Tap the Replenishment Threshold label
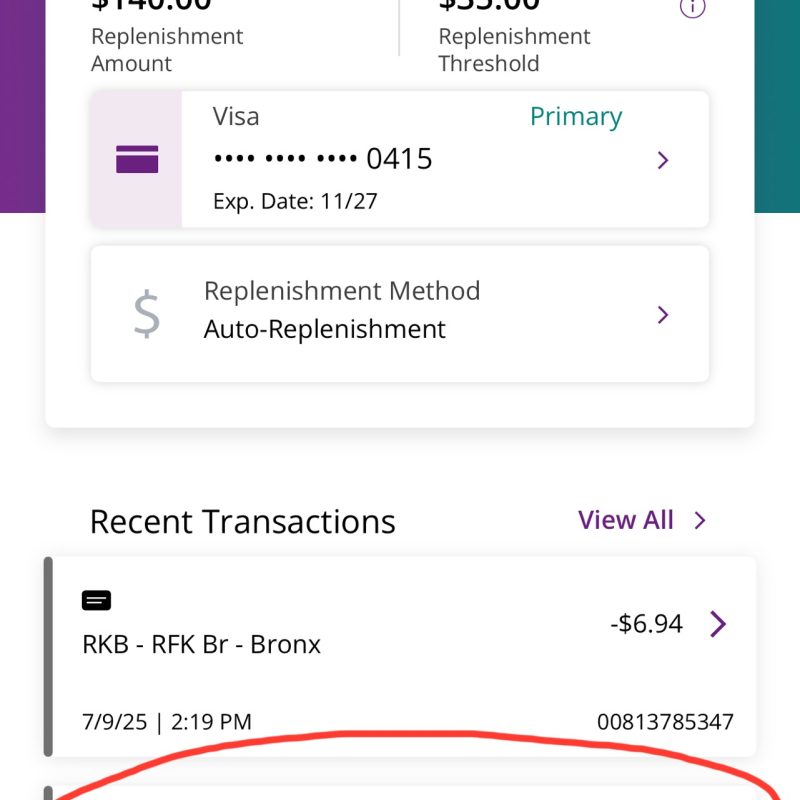800x800 pixels. 514,50
